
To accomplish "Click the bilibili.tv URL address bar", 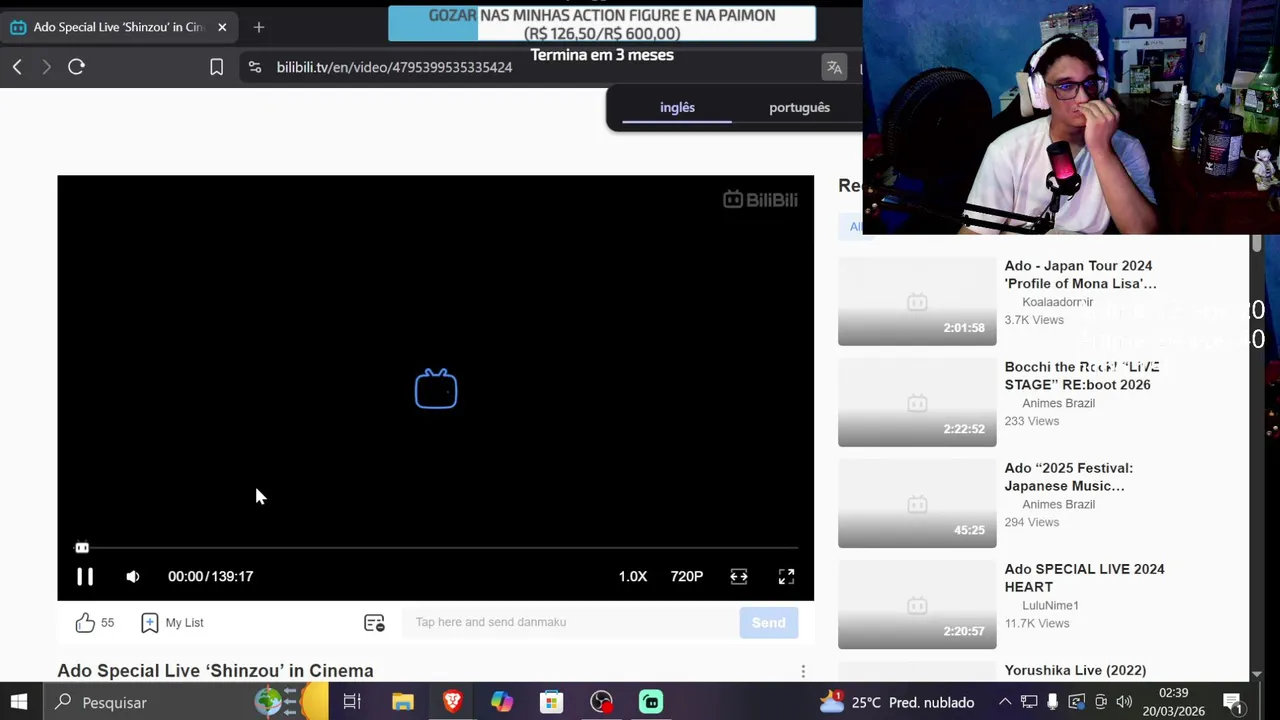I will (394, 67).
